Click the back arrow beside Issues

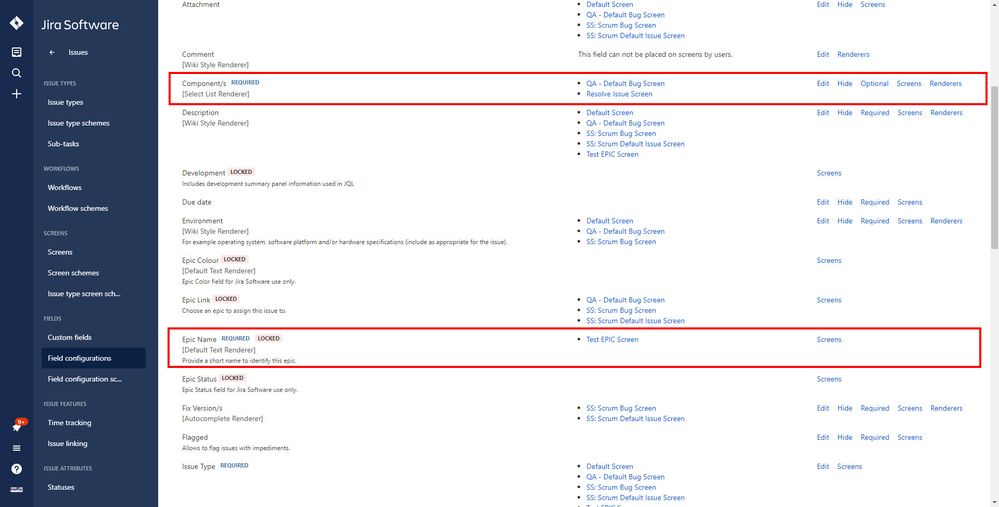click(52, 53)
